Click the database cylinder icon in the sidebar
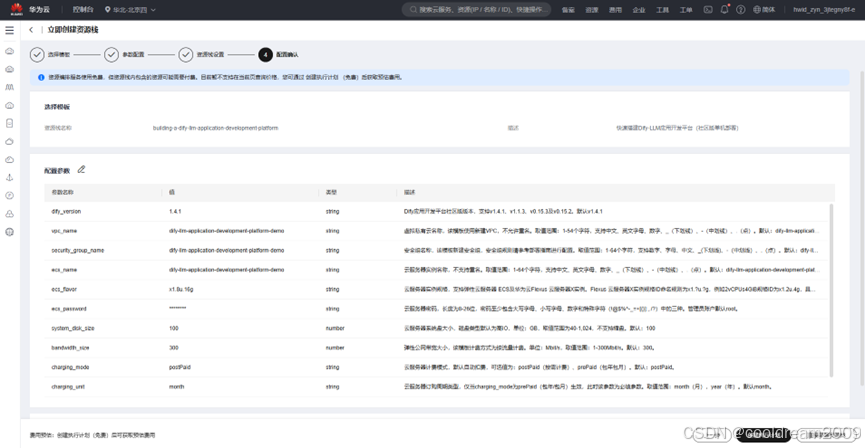 click(9, 123)
